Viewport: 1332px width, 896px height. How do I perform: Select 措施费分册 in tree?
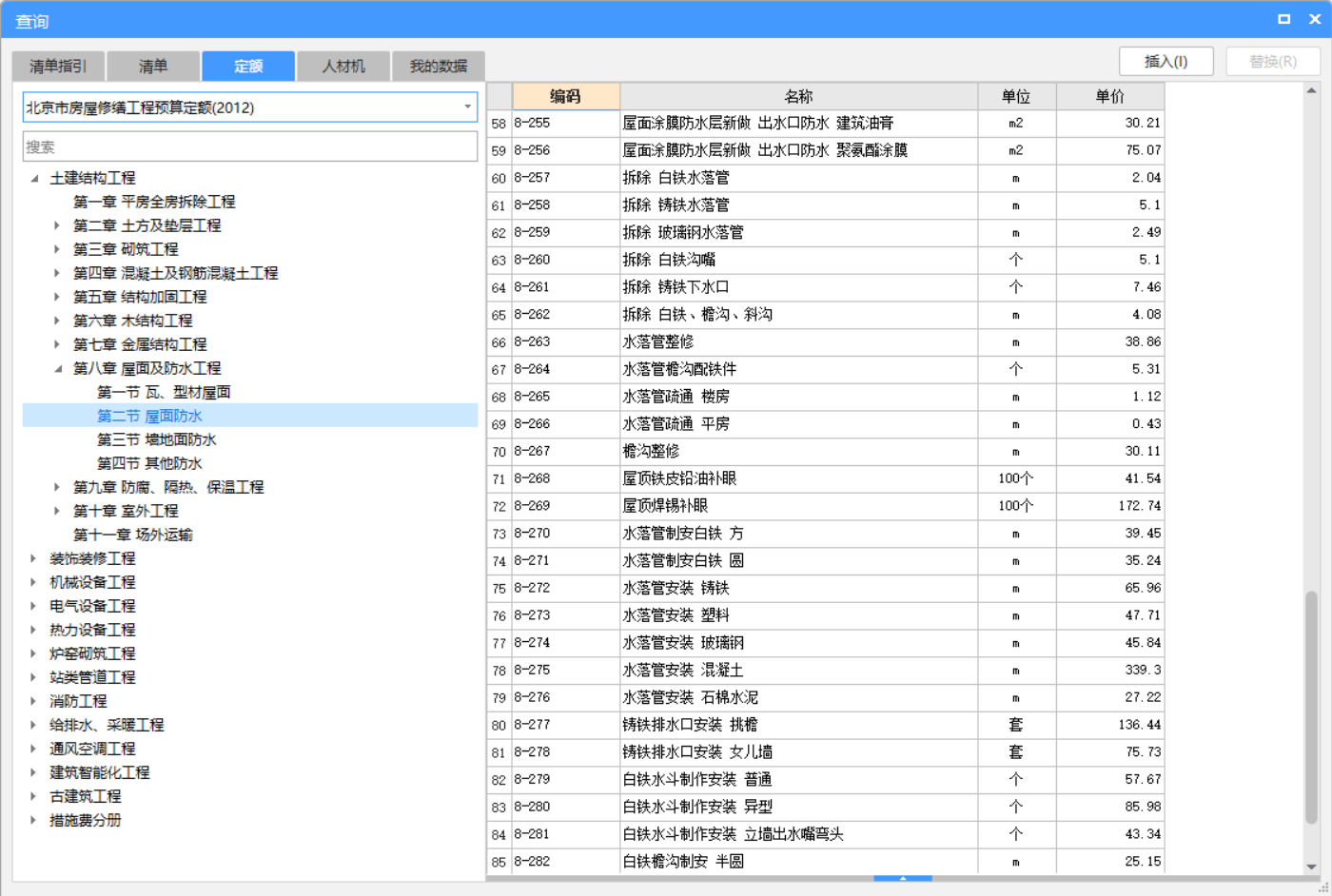point(86,820)
